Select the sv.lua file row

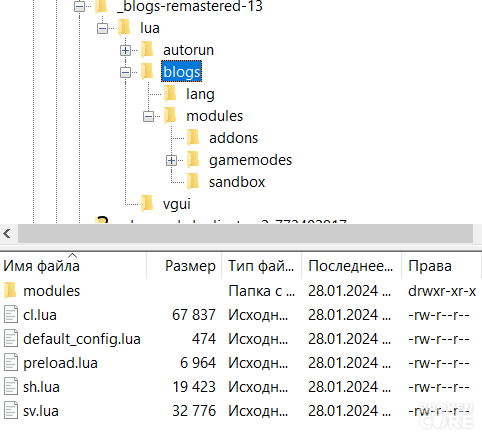(241, 411)
